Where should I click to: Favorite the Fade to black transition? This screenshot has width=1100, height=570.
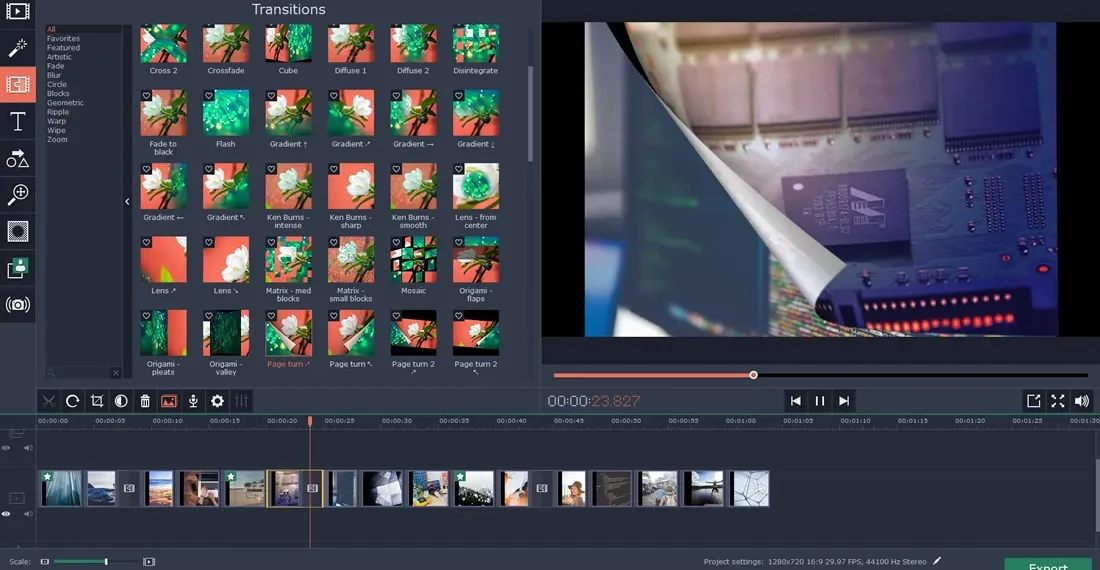pos(147,95)
